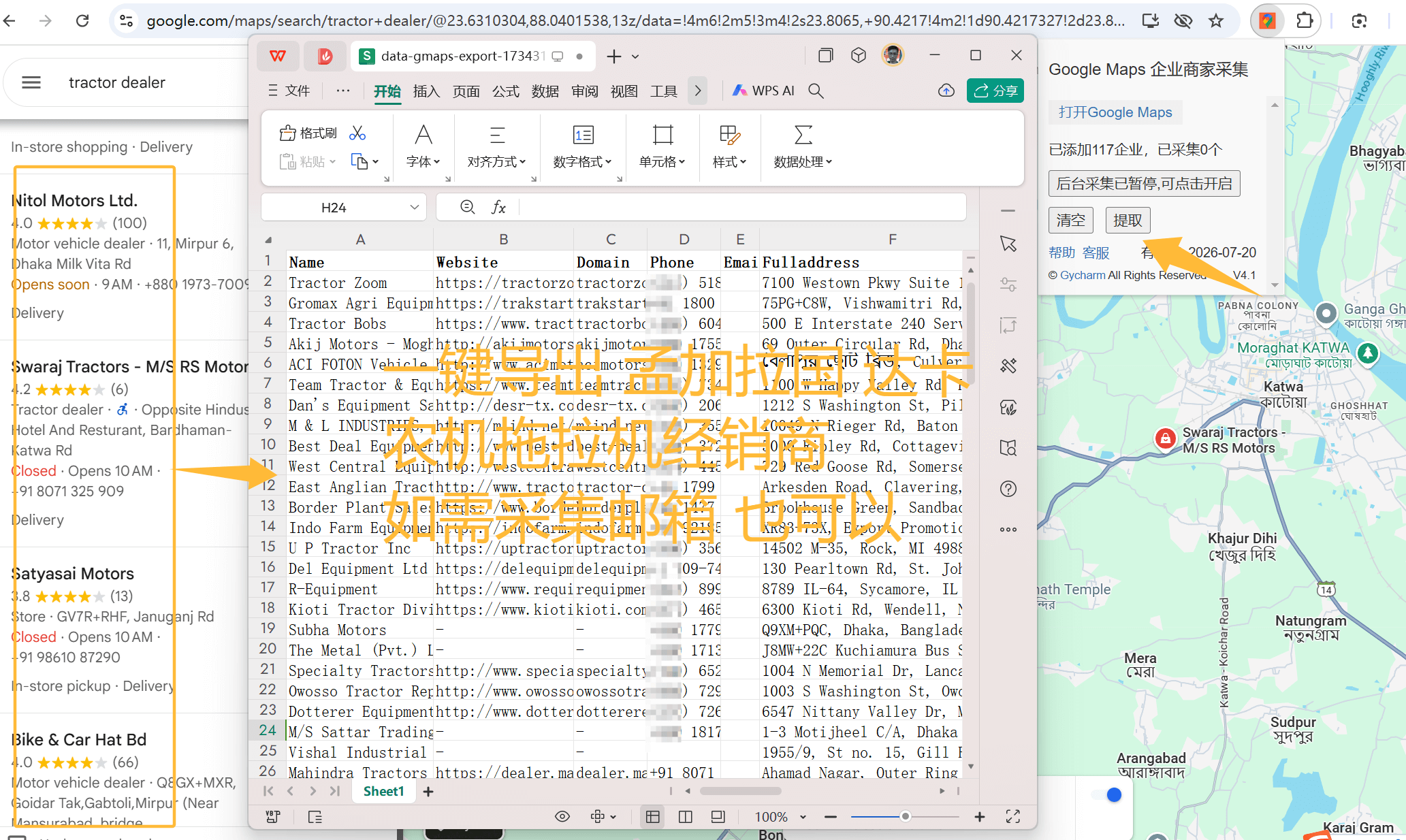This screenshot has height=840, width=1406.
Task: Switch to the 数据 ribbon tab
Action: [545, 91]
